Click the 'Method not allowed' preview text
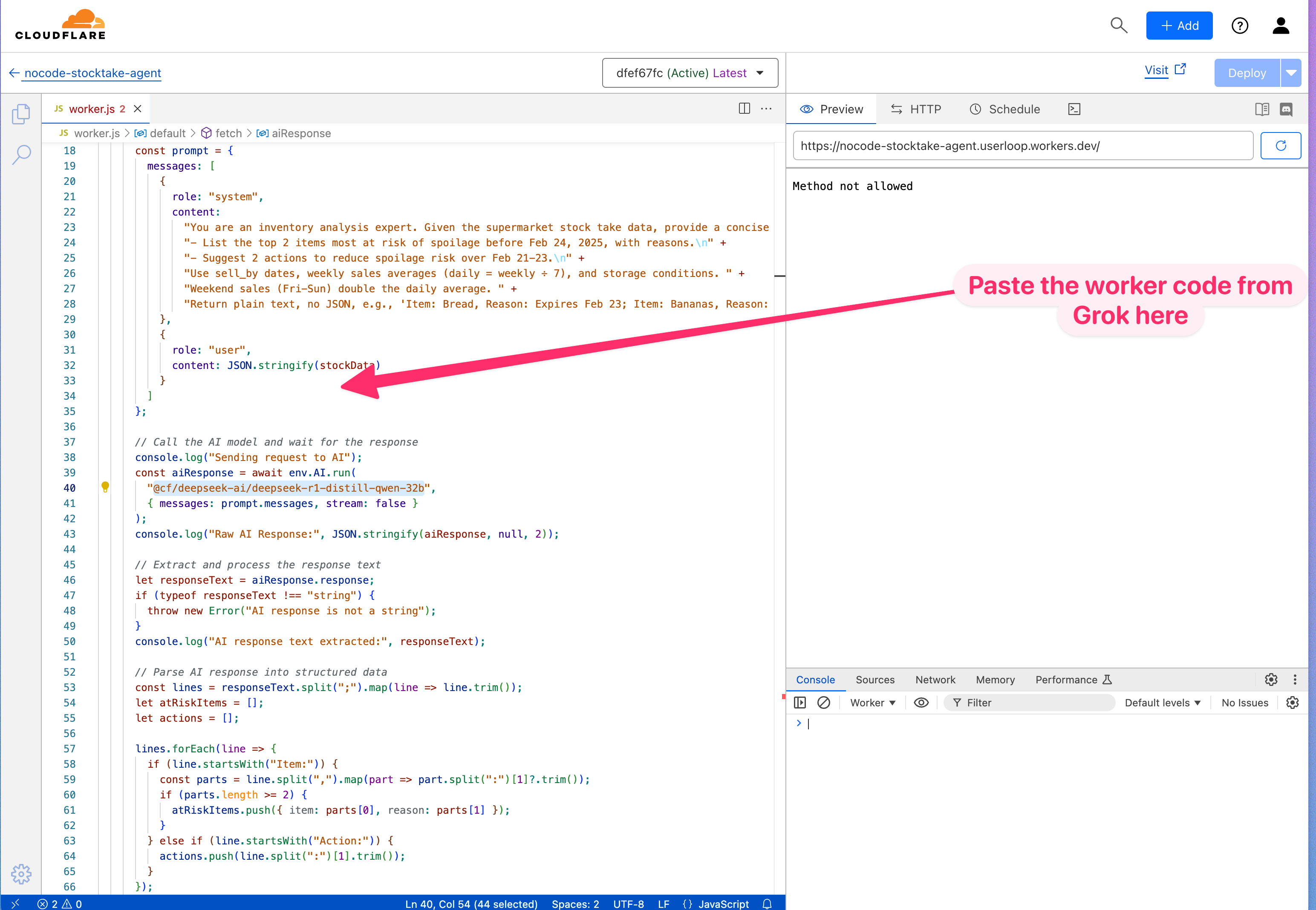This screenshot has height=910, width=1316. click(x=852, y=186)
